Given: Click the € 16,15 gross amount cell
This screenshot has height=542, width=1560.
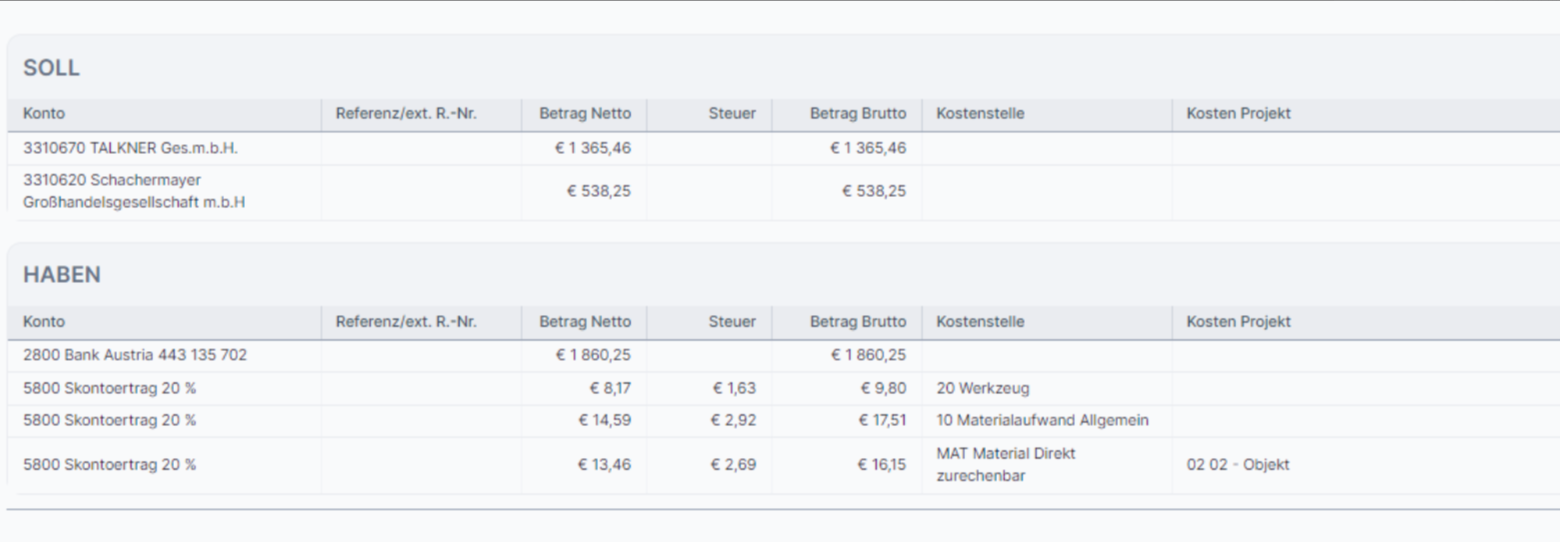Looking at the screenshot, I should [882, 465].
